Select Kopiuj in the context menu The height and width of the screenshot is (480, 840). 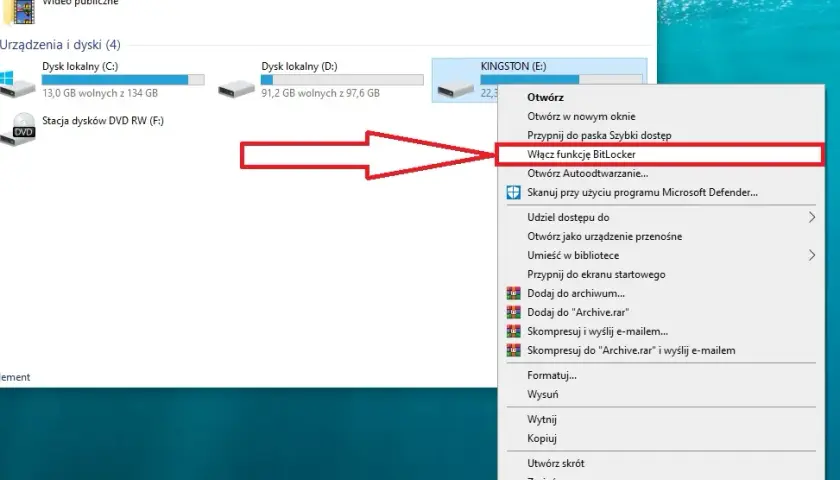pos(542,438)
